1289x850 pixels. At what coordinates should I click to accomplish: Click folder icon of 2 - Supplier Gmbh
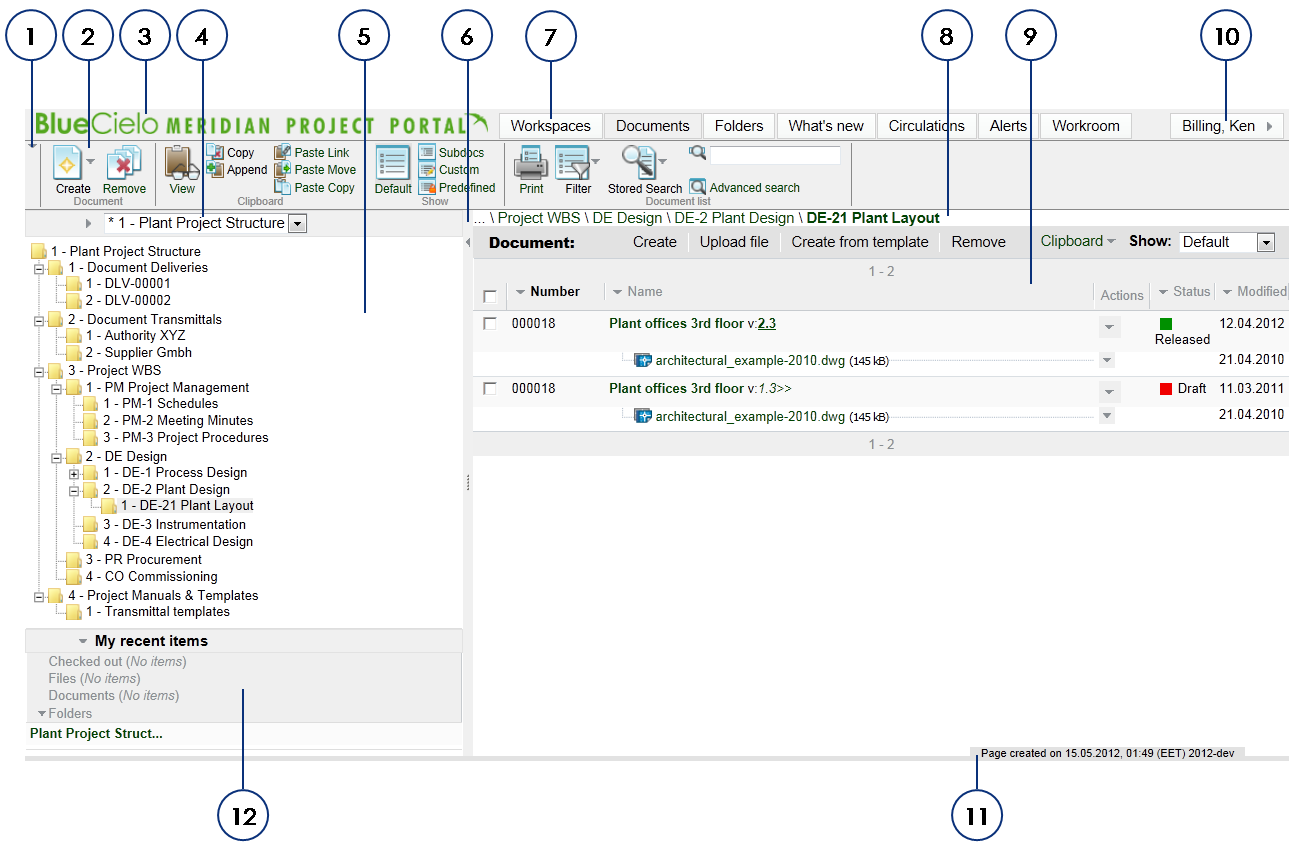[73, 353]
